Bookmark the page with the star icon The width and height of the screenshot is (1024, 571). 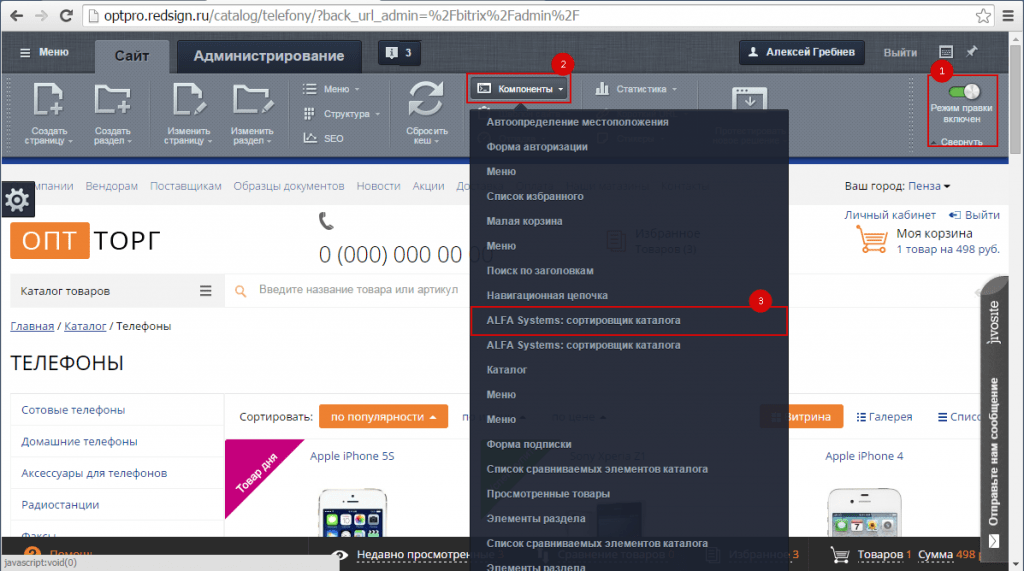(983, 16)
